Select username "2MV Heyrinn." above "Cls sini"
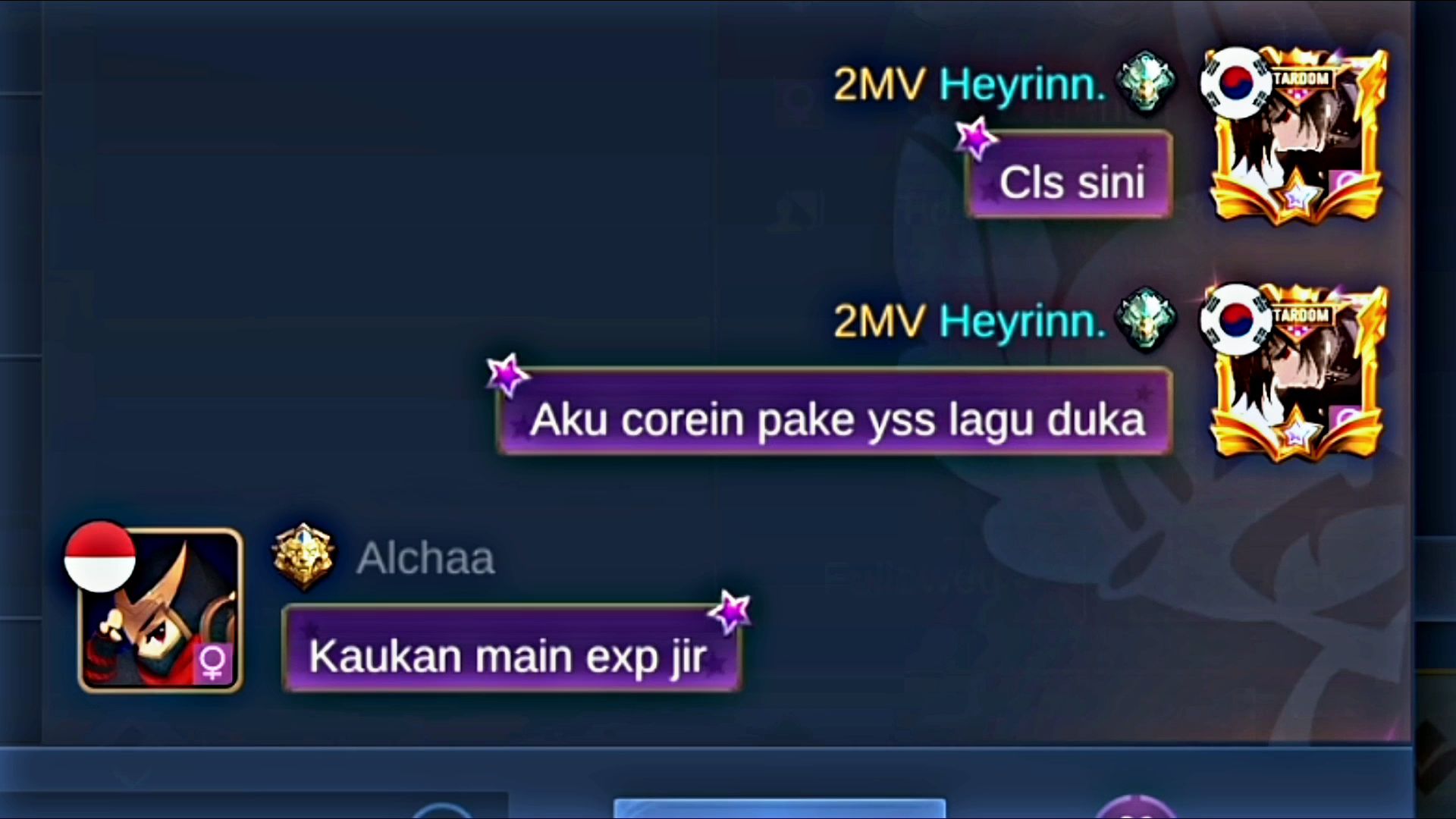 (969, 83)
